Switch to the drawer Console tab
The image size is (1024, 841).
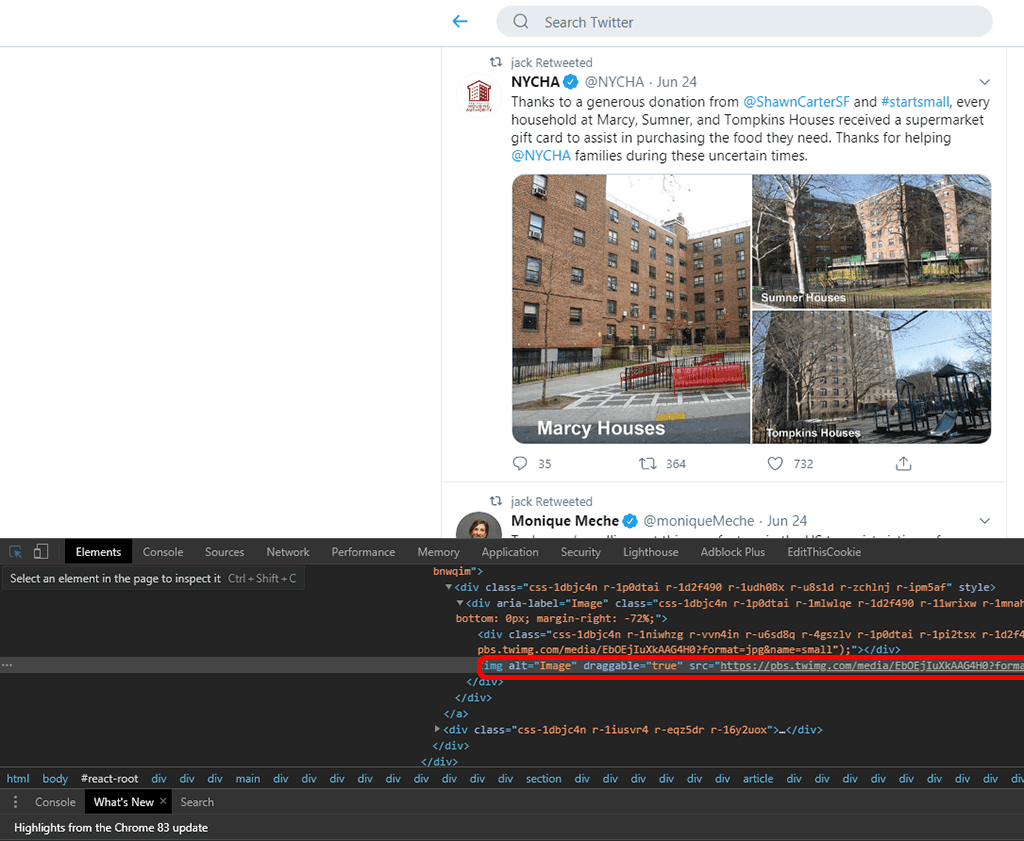pyautogui.click(x=56, y=802)
